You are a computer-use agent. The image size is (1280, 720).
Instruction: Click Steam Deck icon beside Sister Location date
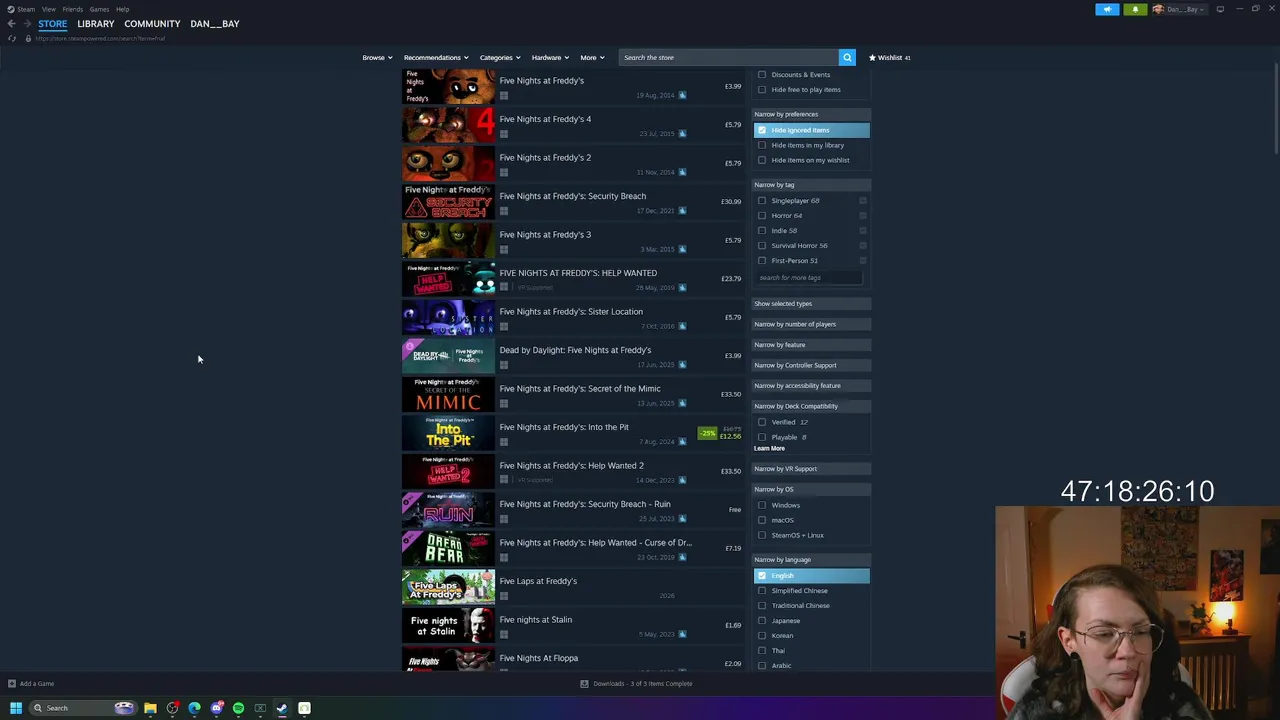682,326
